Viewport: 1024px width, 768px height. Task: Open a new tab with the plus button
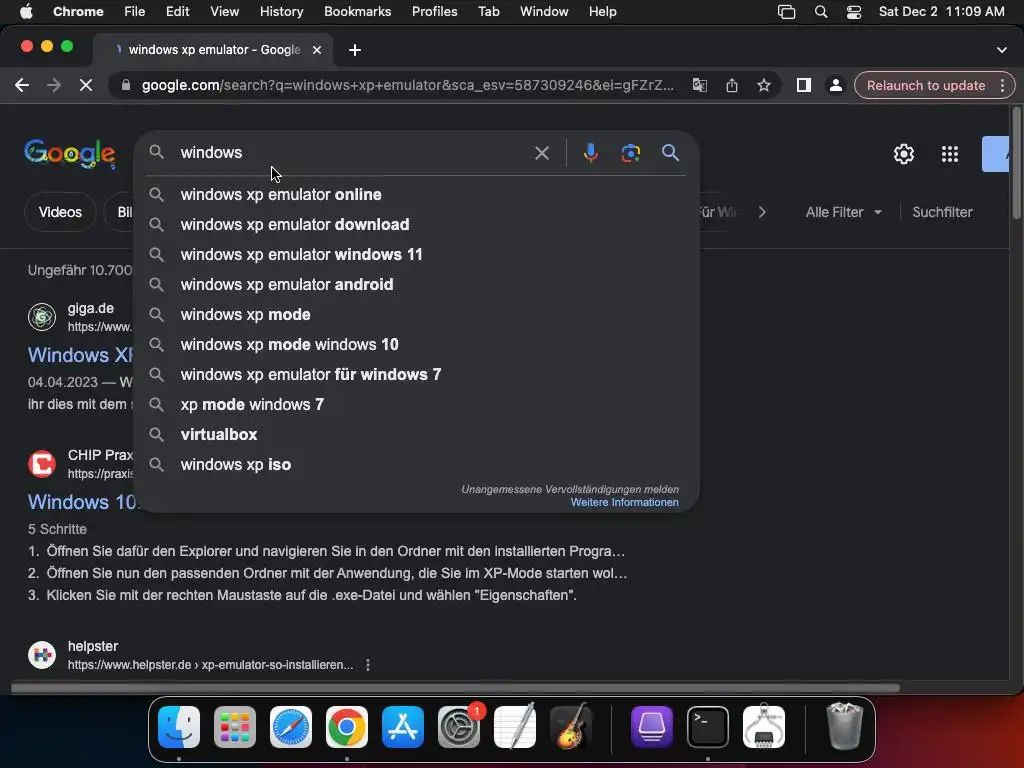click(x=355, y=50)
